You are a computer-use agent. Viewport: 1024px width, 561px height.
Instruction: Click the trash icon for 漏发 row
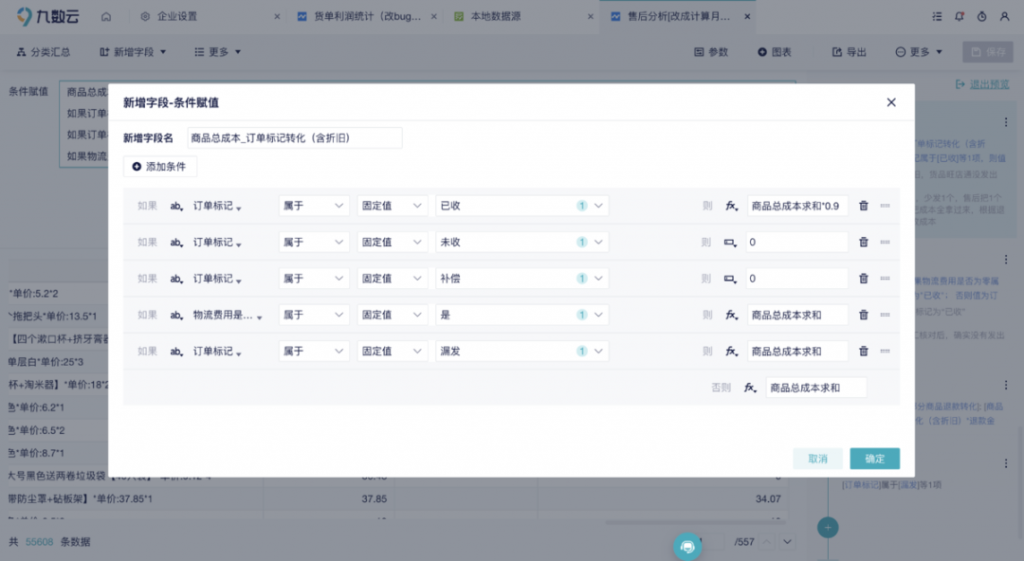point(863,351)
